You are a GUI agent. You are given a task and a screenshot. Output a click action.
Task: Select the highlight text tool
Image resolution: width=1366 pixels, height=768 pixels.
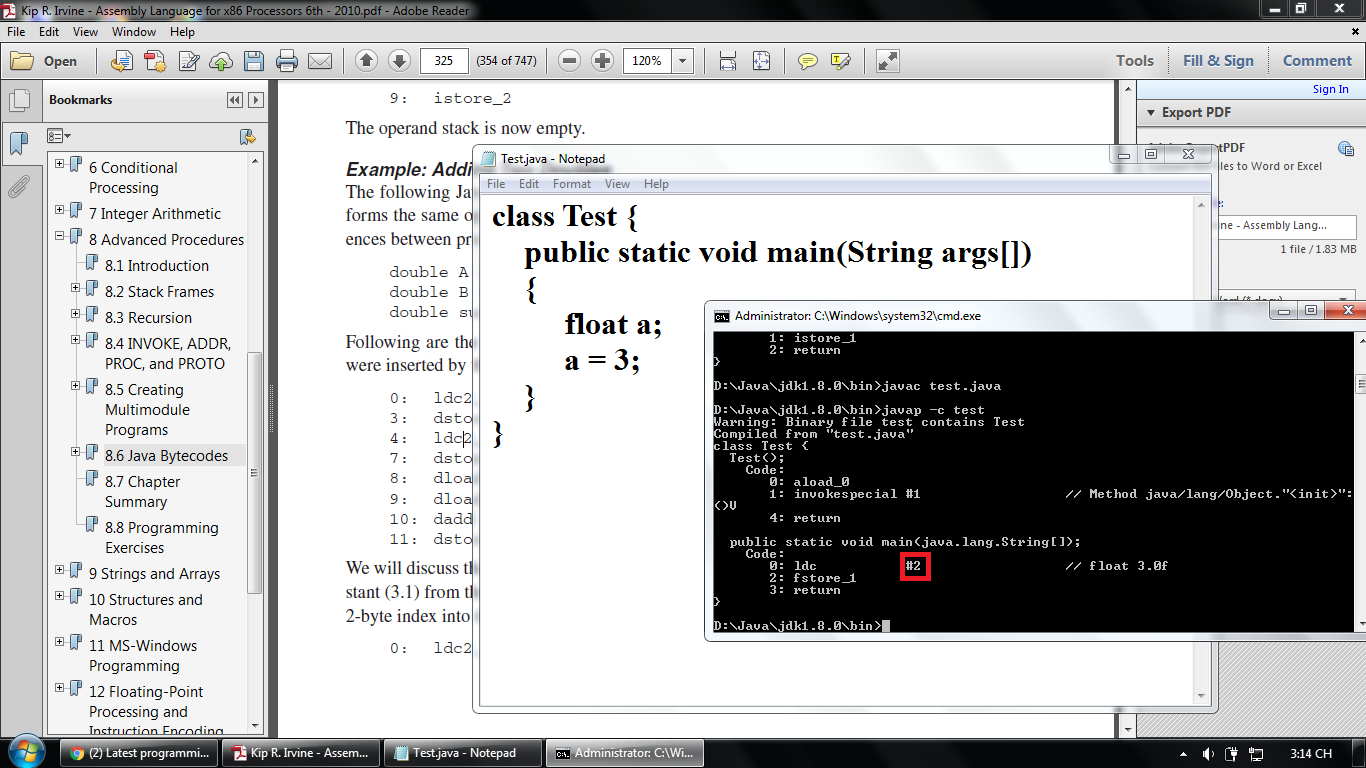[x=840, y=61]
